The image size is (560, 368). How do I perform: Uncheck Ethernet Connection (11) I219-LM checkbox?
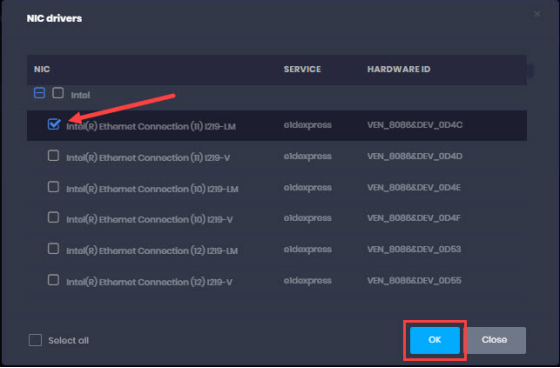pos(54,124)
